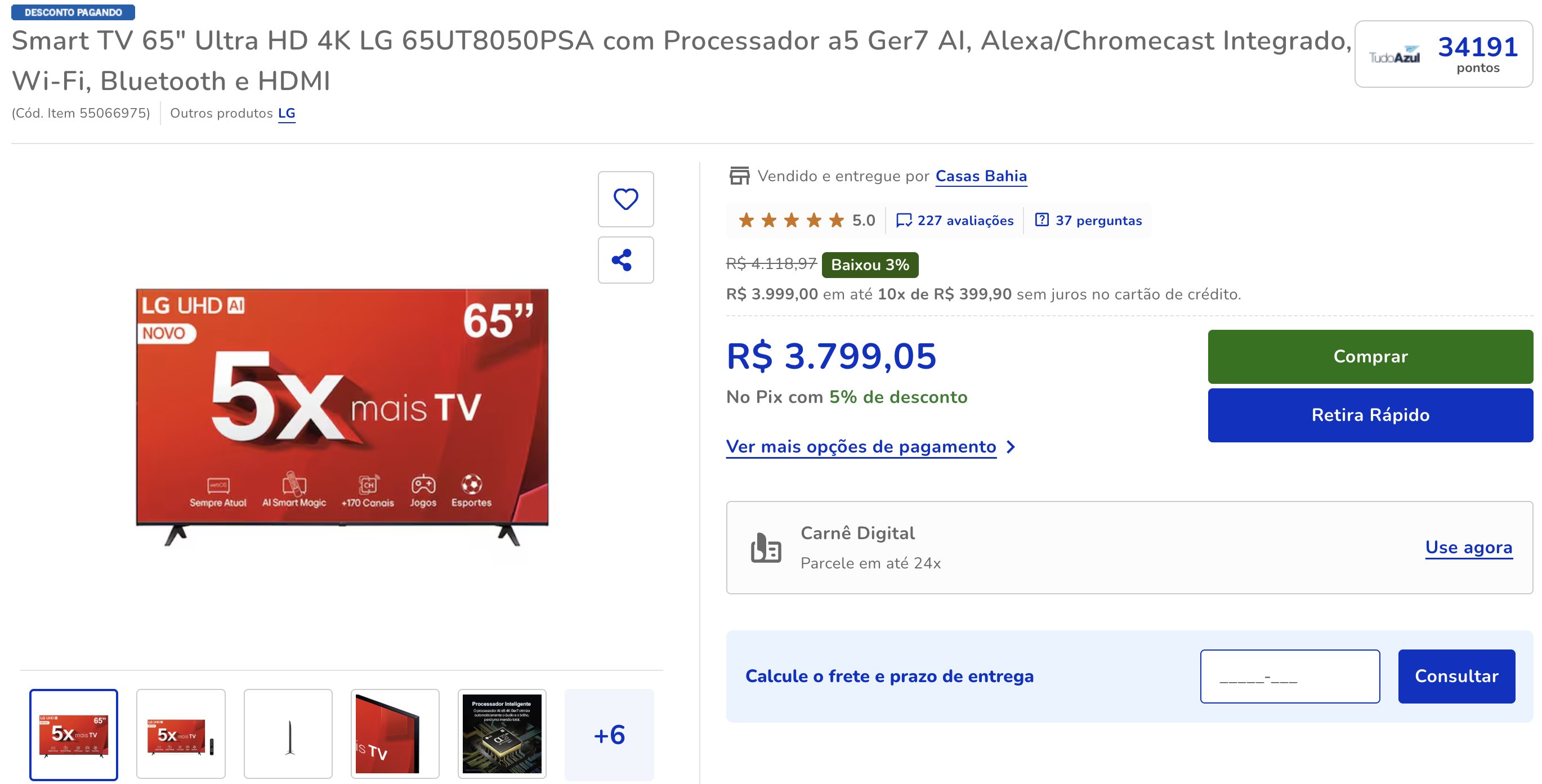Screen dimensions: 1542x784
Task: Click the five-star rating
Action: click(x=791, y=220)
